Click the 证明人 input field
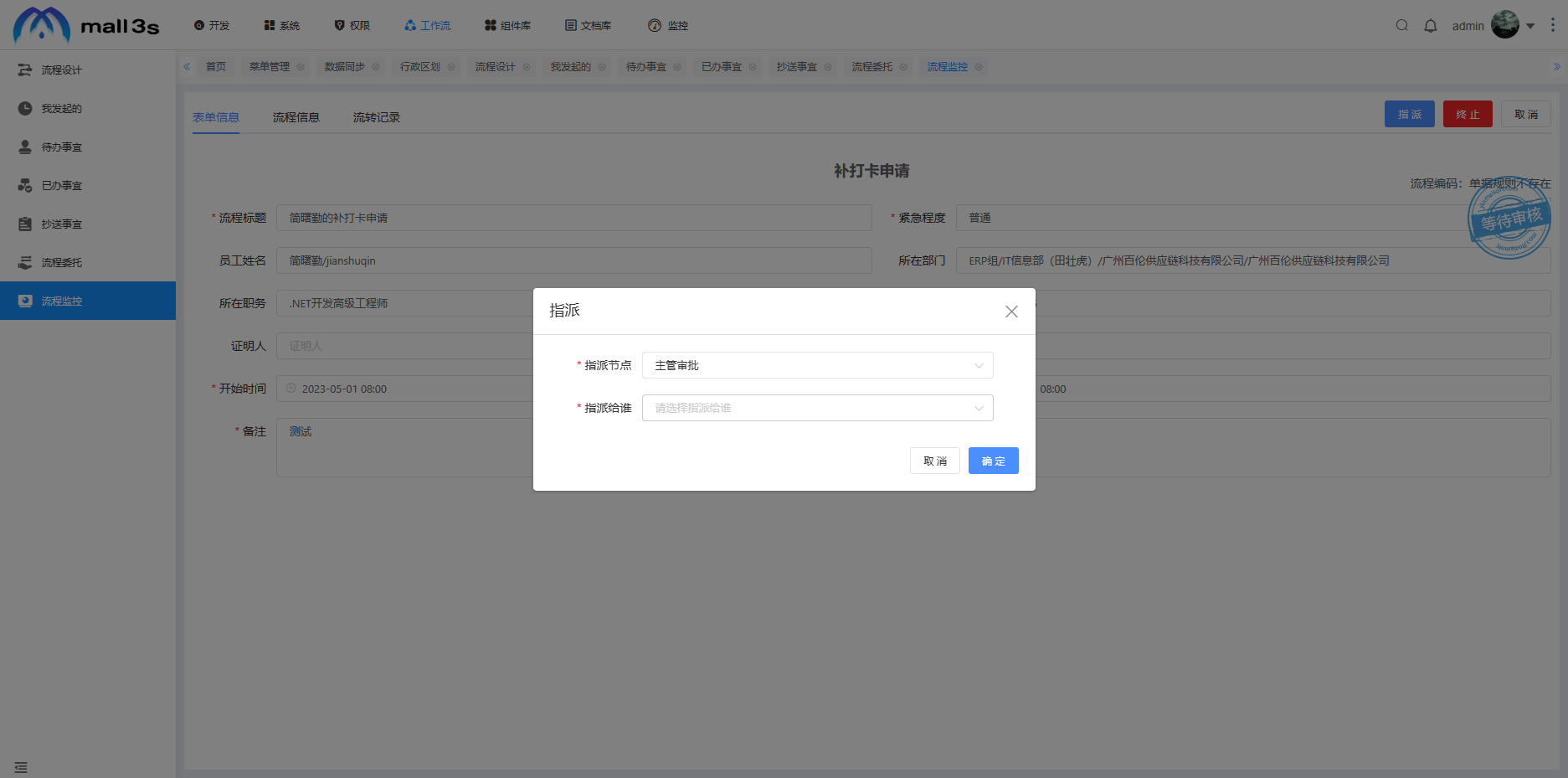 tap(405, 346)
